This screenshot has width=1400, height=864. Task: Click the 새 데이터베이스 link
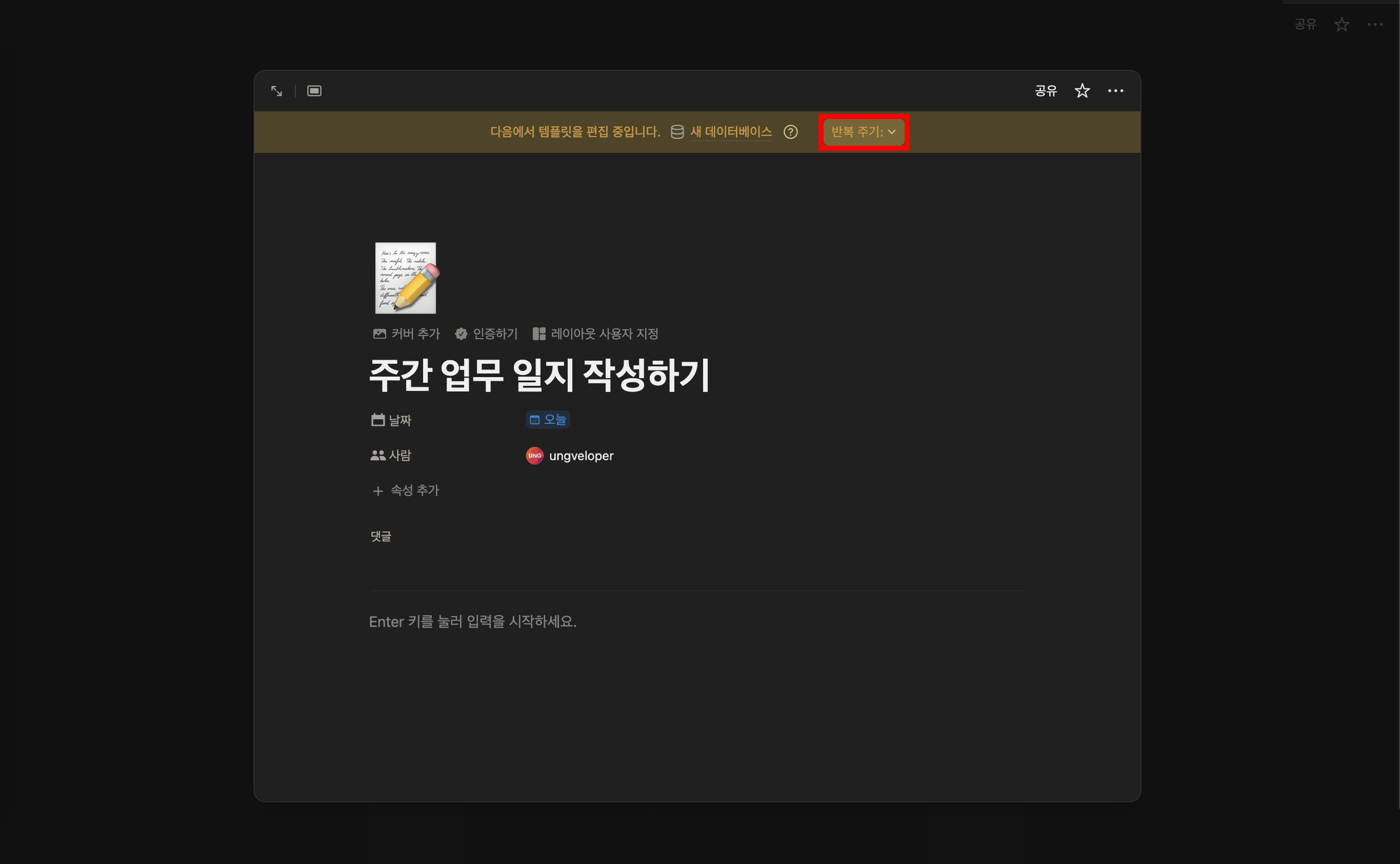[x=731, y=132]
